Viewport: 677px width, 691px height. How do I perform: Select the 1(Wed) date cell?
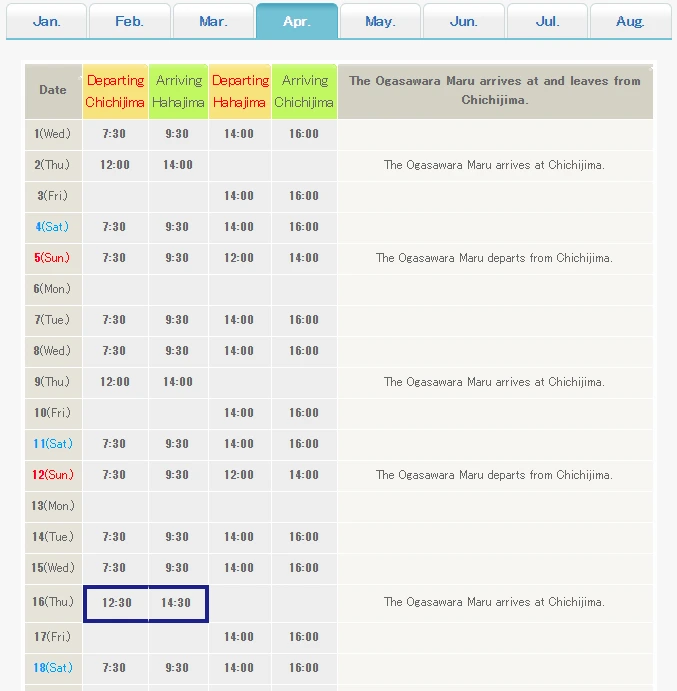53,134
